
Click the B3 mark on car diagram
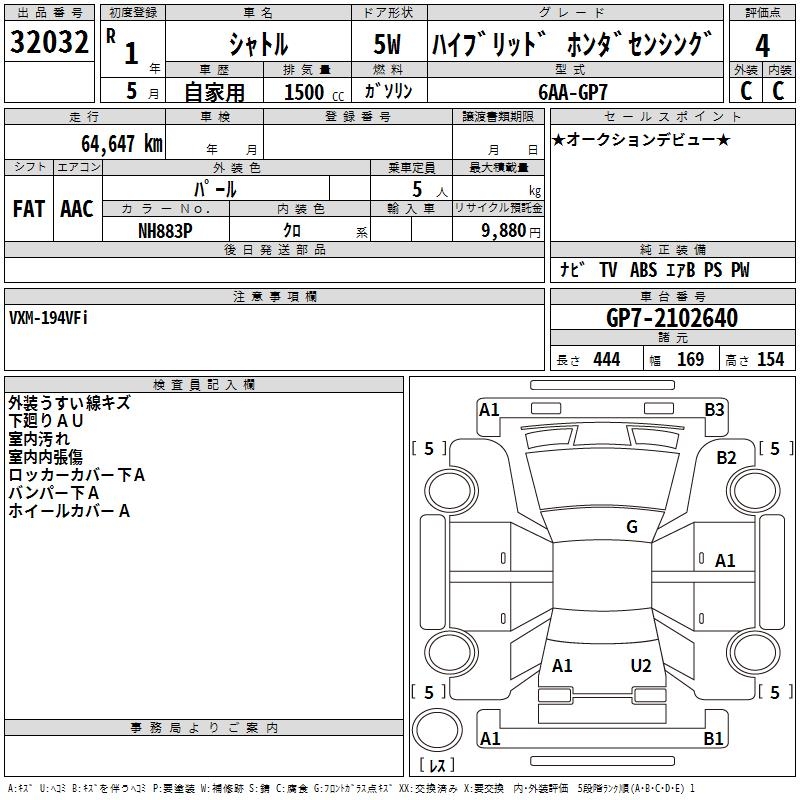714,409
